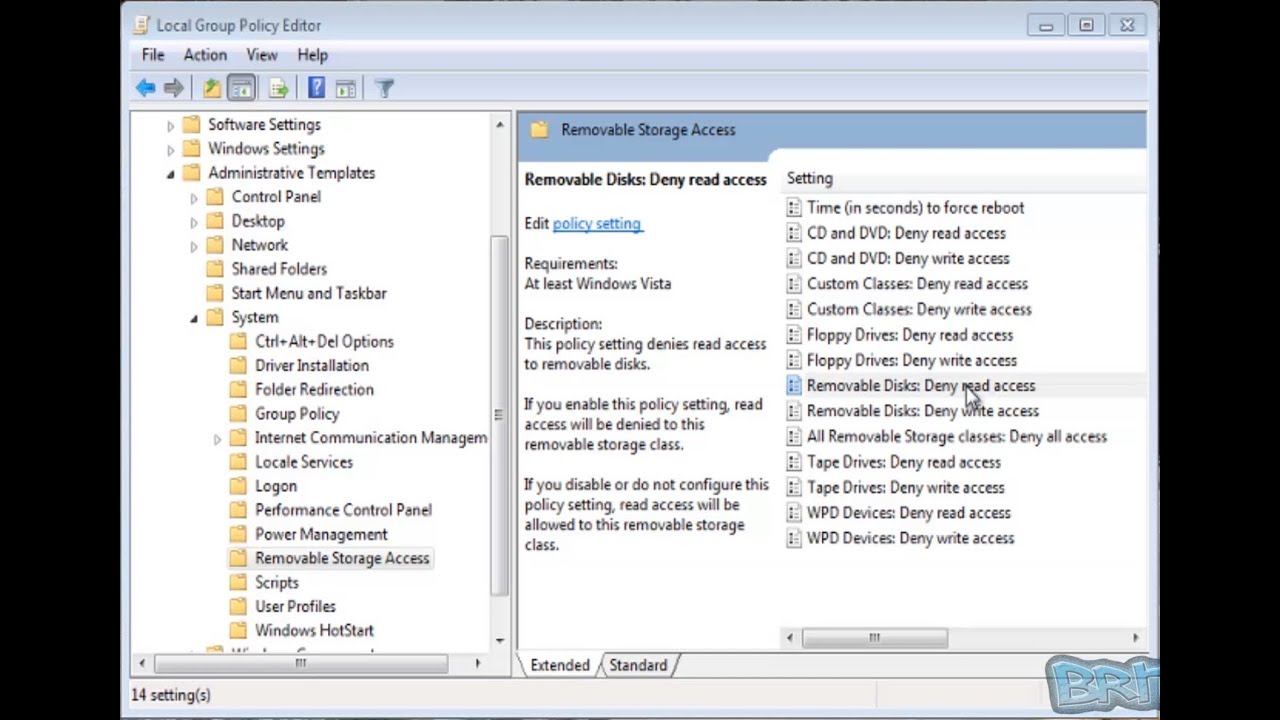Select CD and DVD: Deny write access

908,259
